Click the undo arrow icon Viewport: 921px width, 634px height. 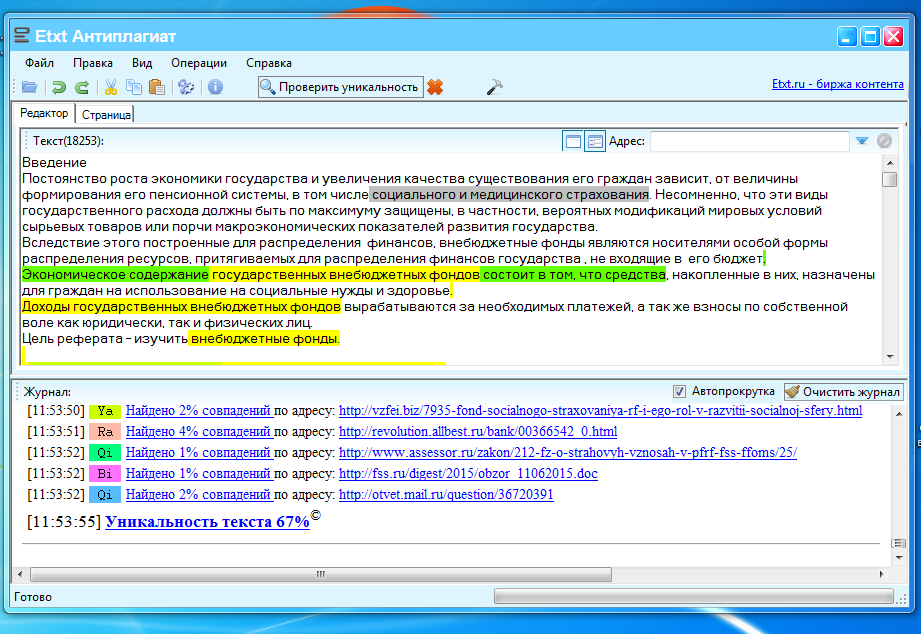59,88
